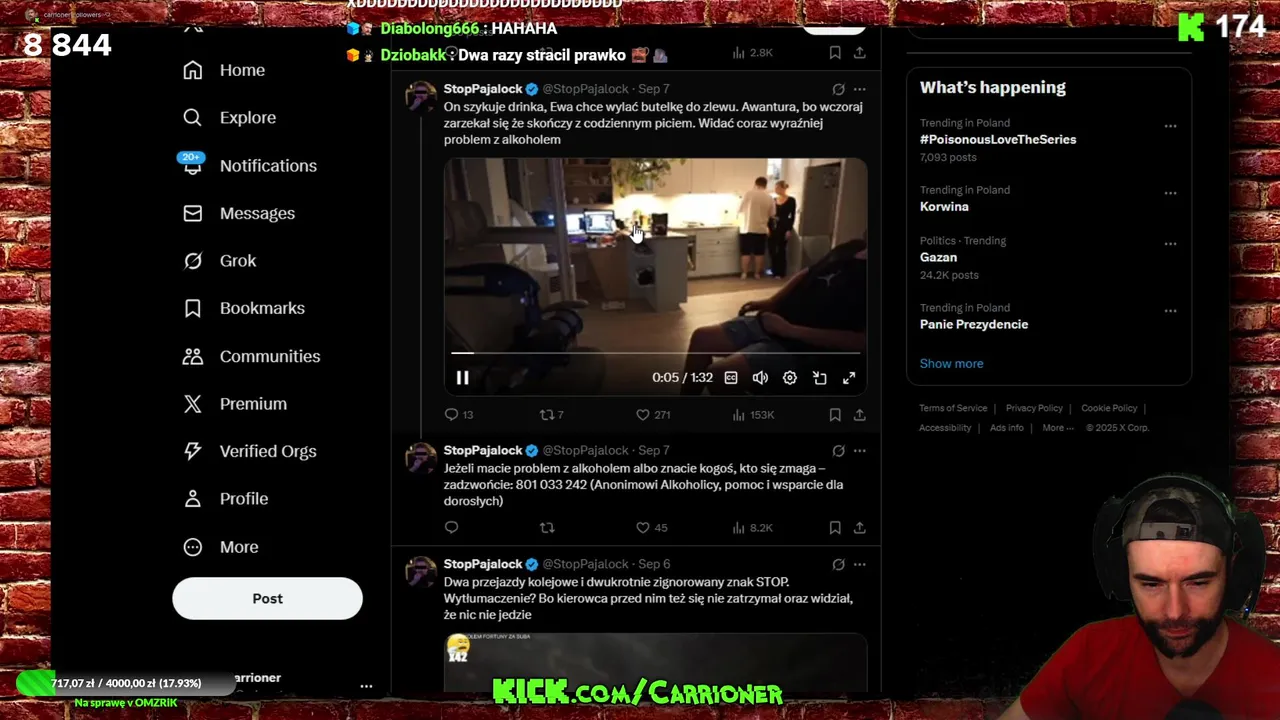The height and width of the screenshot is (720, 1280).
Task: Open Grok from the sidebar
Action: [x=219, y=261]
